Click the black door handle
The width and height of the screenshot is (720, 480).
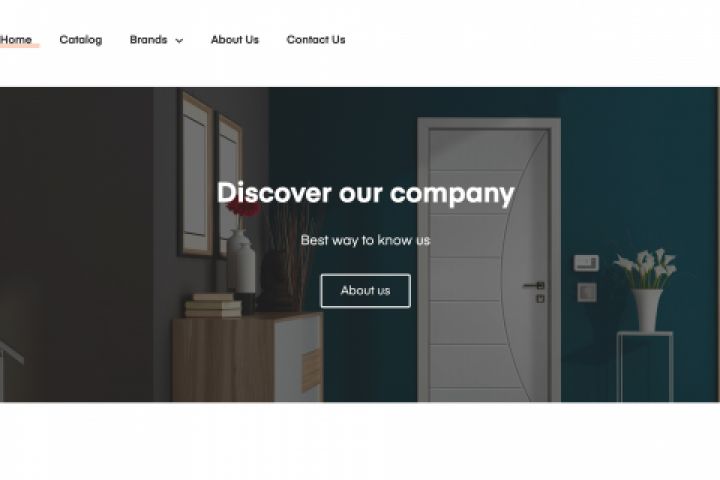point(534,286)
